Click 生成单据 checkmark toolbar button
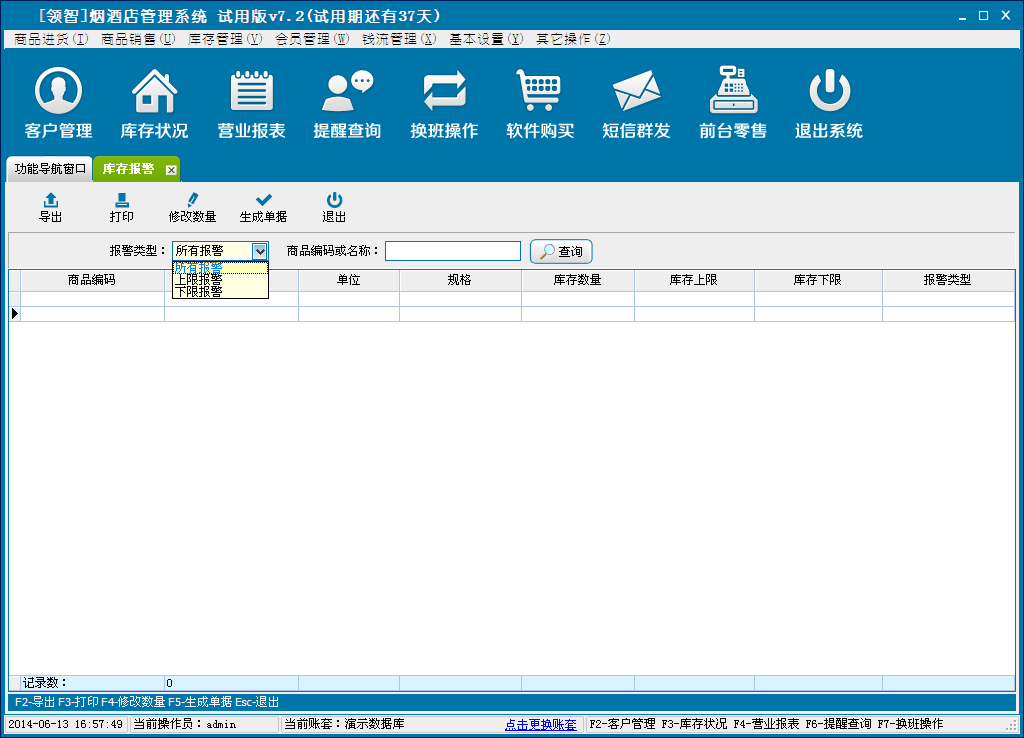Image resolution: width=1024 pixels, height=738 pixels. click(263, 207)
